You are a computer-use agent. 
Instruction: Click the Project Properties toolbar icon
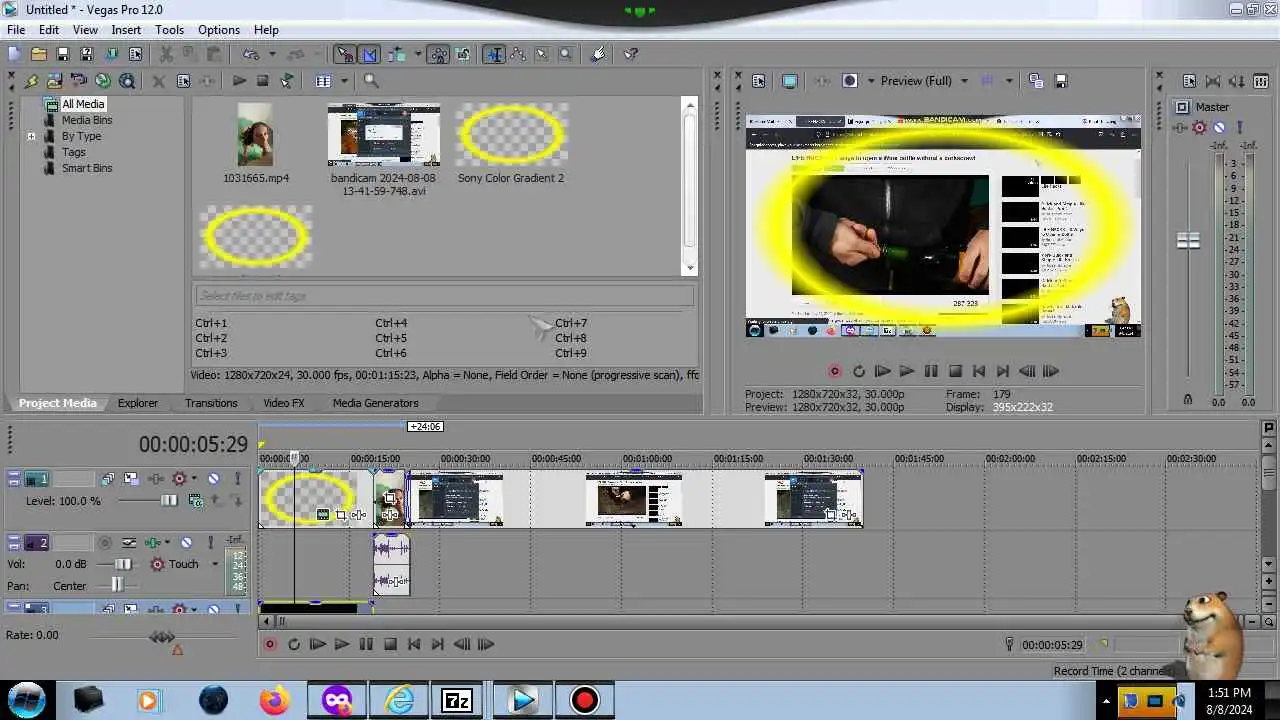point(135,54)
